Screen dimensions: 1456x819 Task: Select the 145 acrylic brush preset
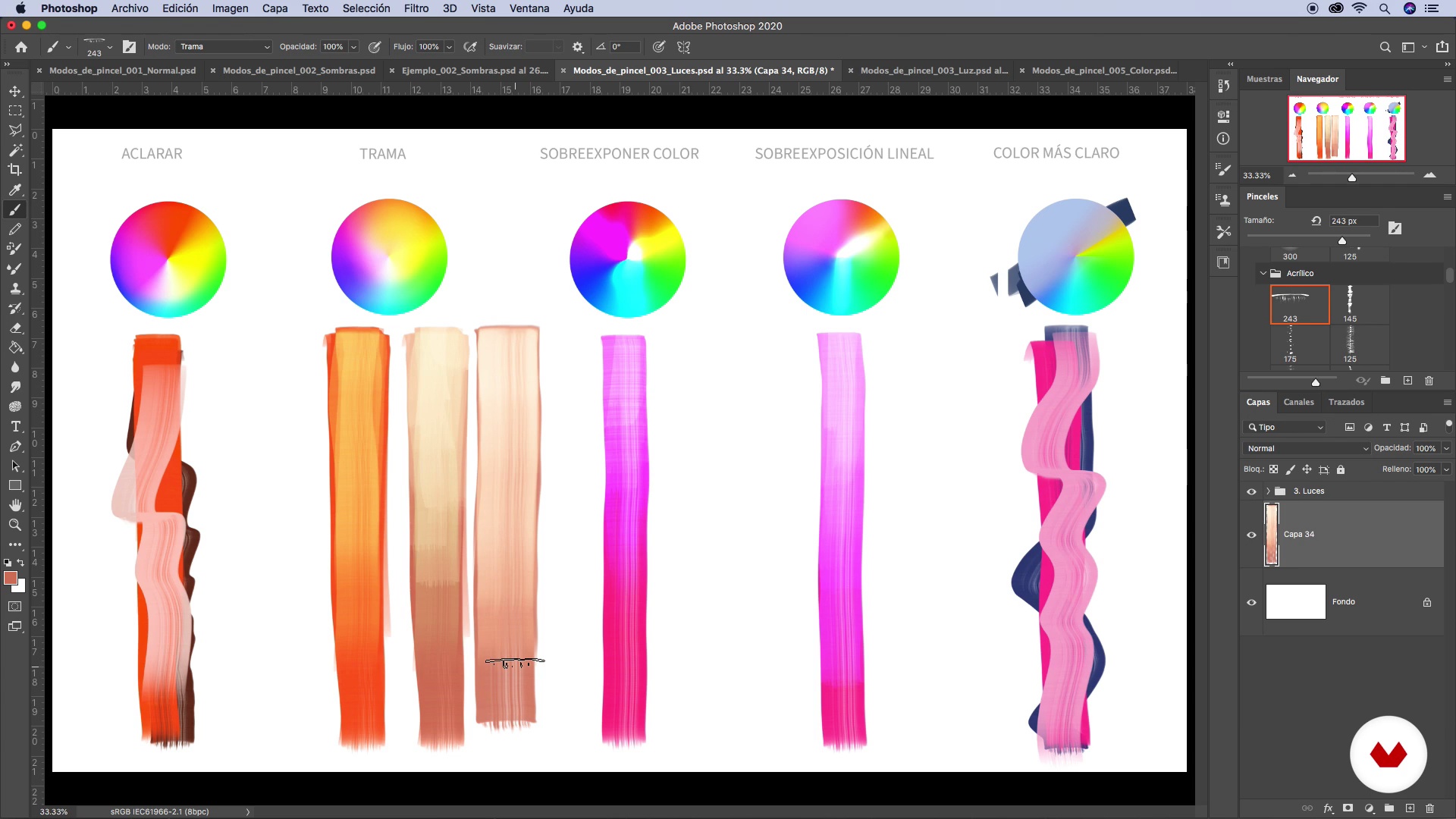pyautogui.click(x=1350, y=303)
